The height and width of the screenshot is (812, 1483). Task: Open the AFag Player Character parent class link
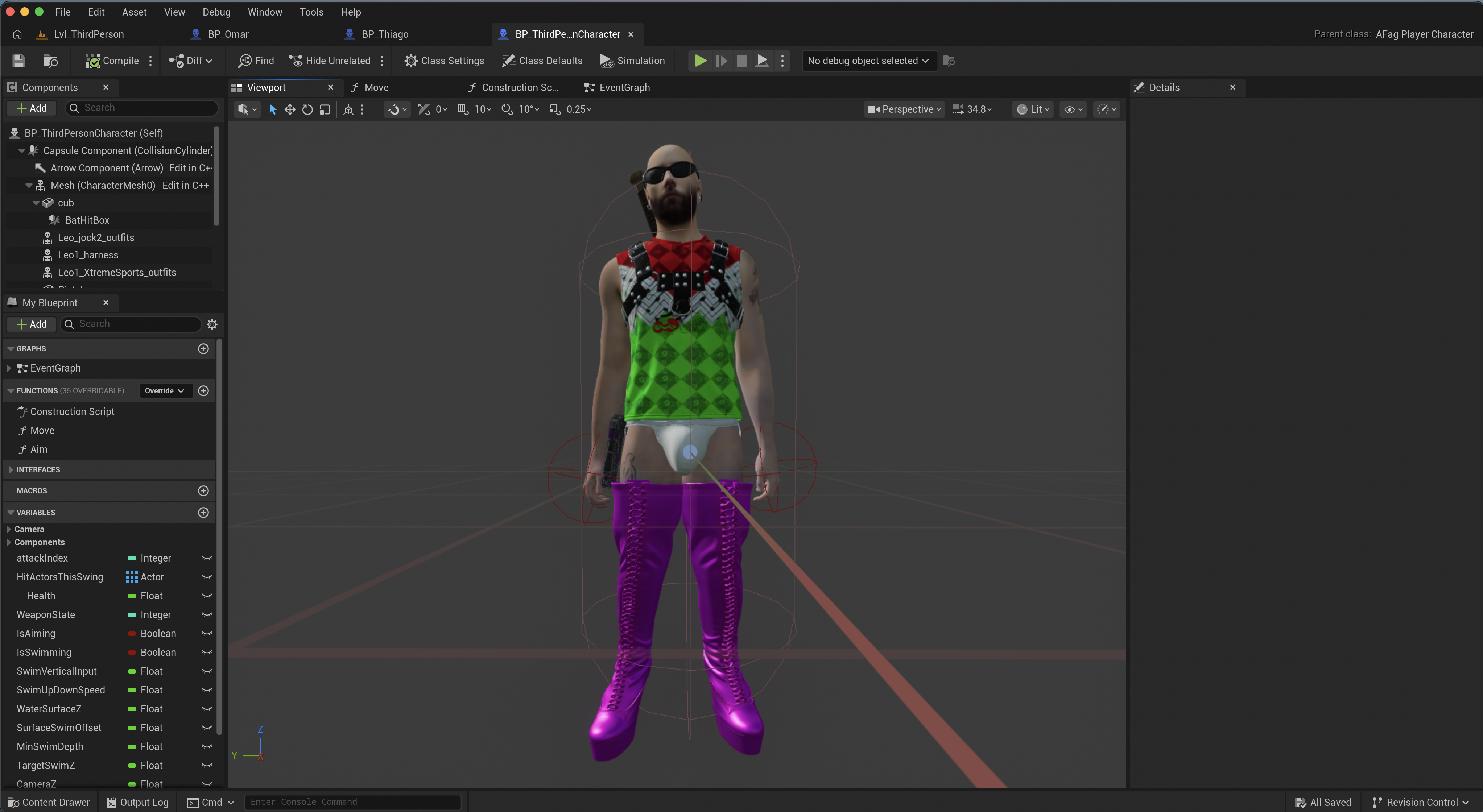click(x=1424, y=34)
